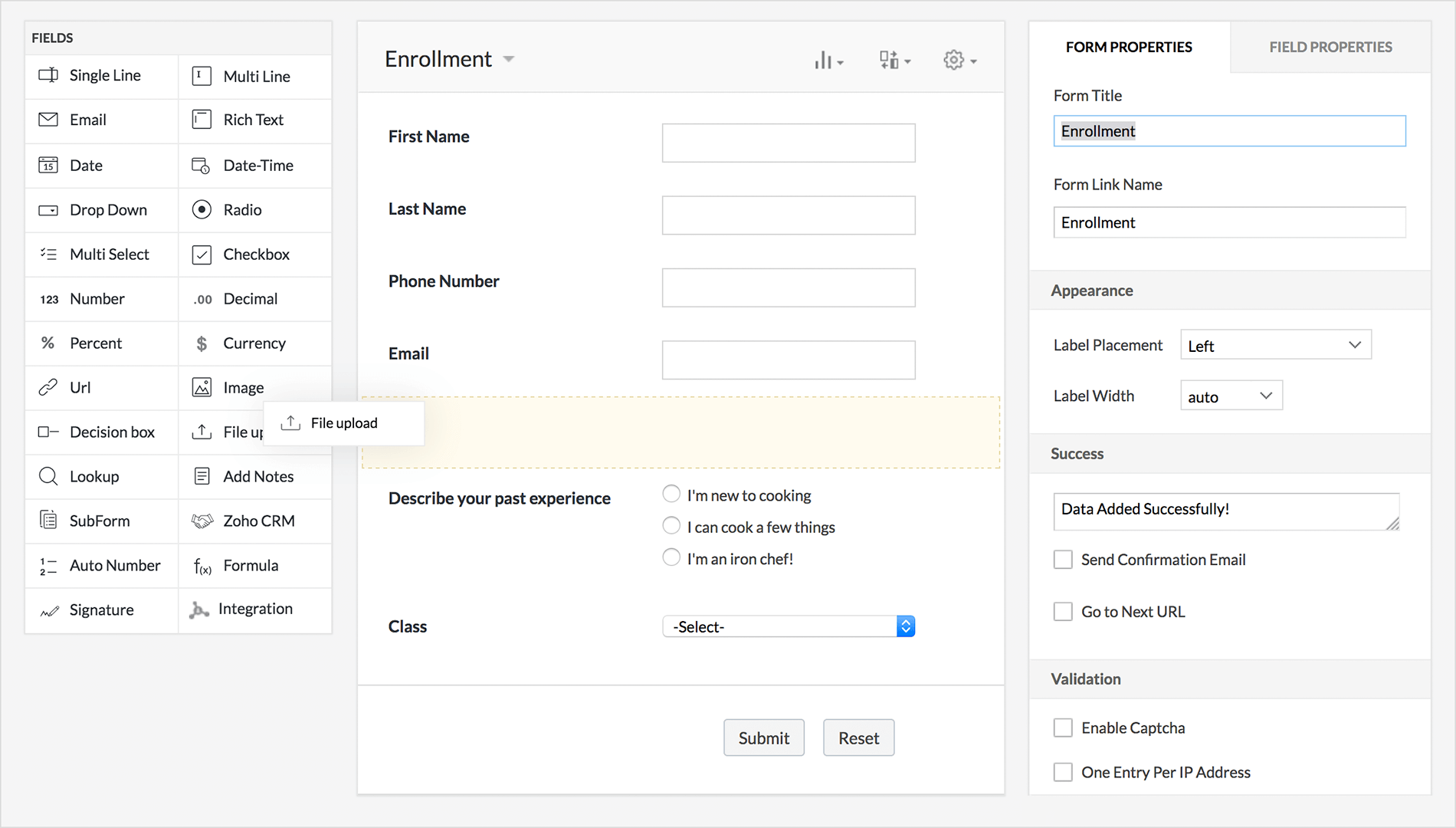This screenshot has width=1456, height=828.
Task: Click the Currency dollar icon
Action: (202, 343)
